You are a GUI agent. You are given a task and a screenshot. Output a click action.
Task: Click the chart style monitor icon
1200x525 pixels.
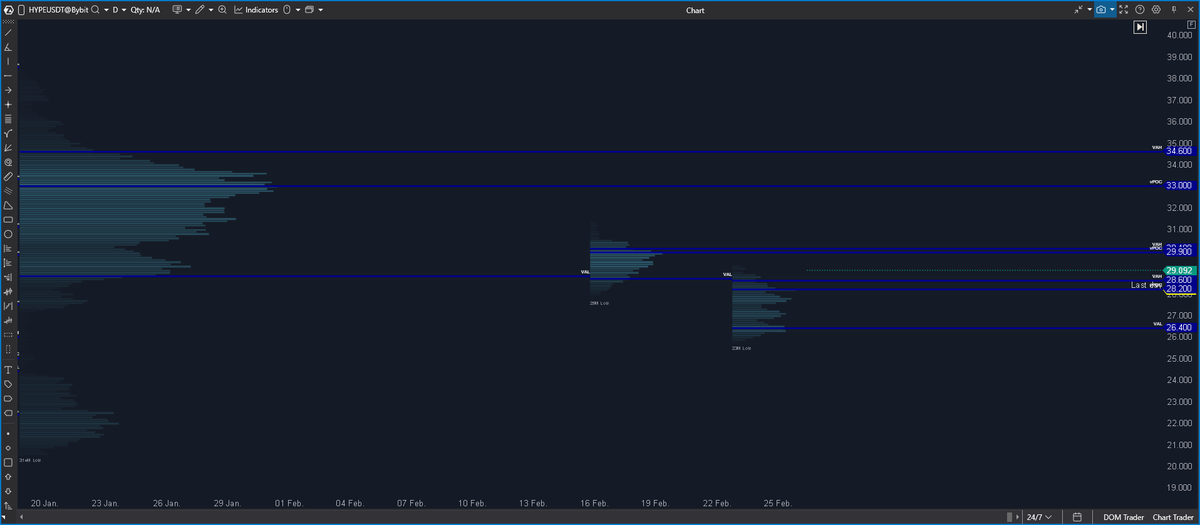click(x=177, y=10)
